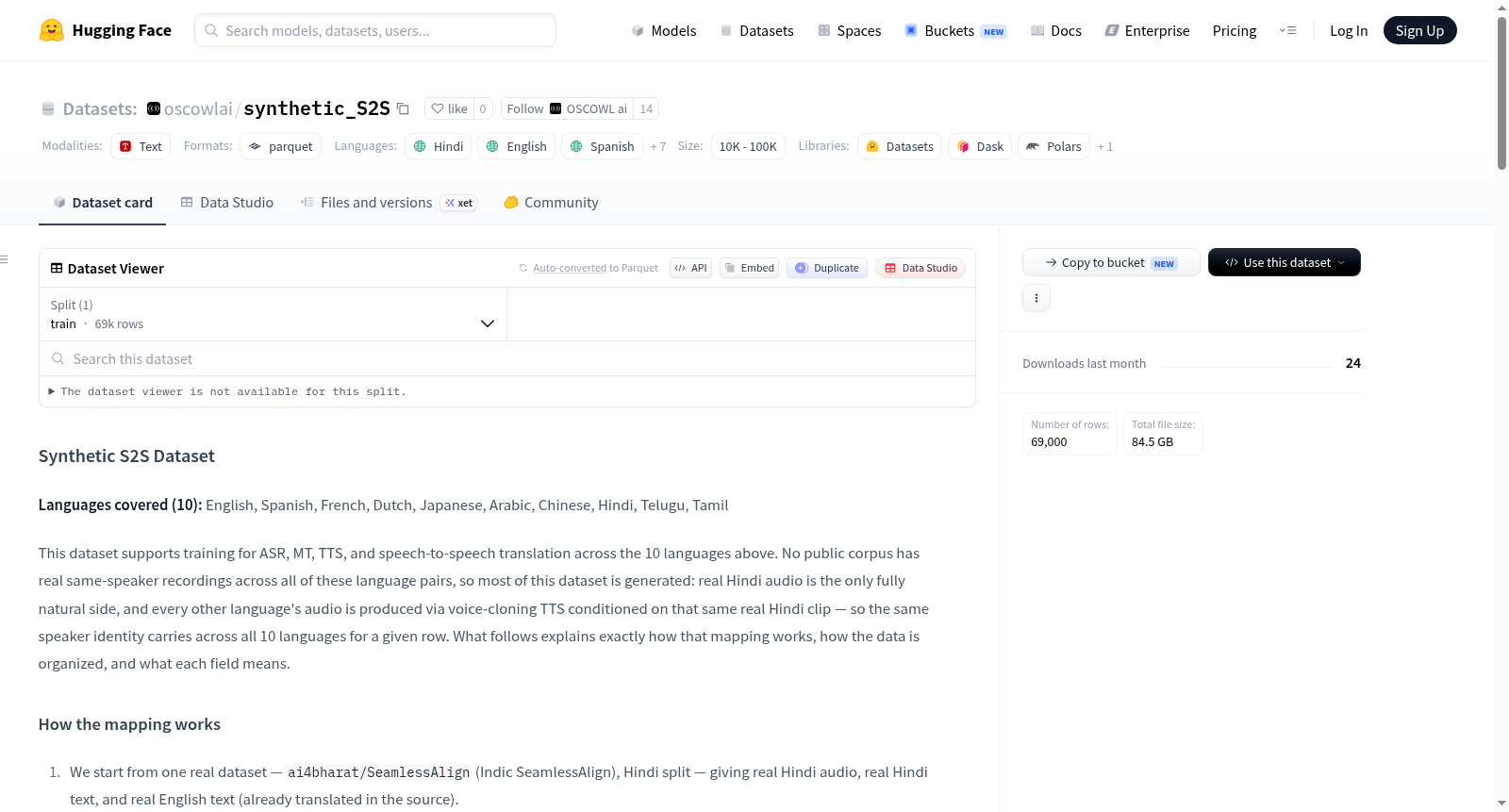Focus the Search this dataset field
1509x812 pixels.
point(507,358)
